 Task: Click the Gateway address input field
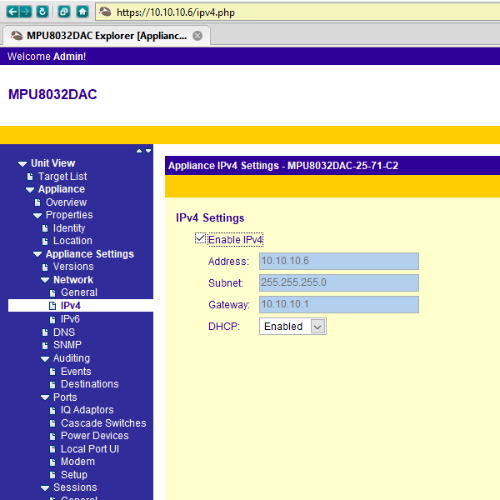click(339, 304)
